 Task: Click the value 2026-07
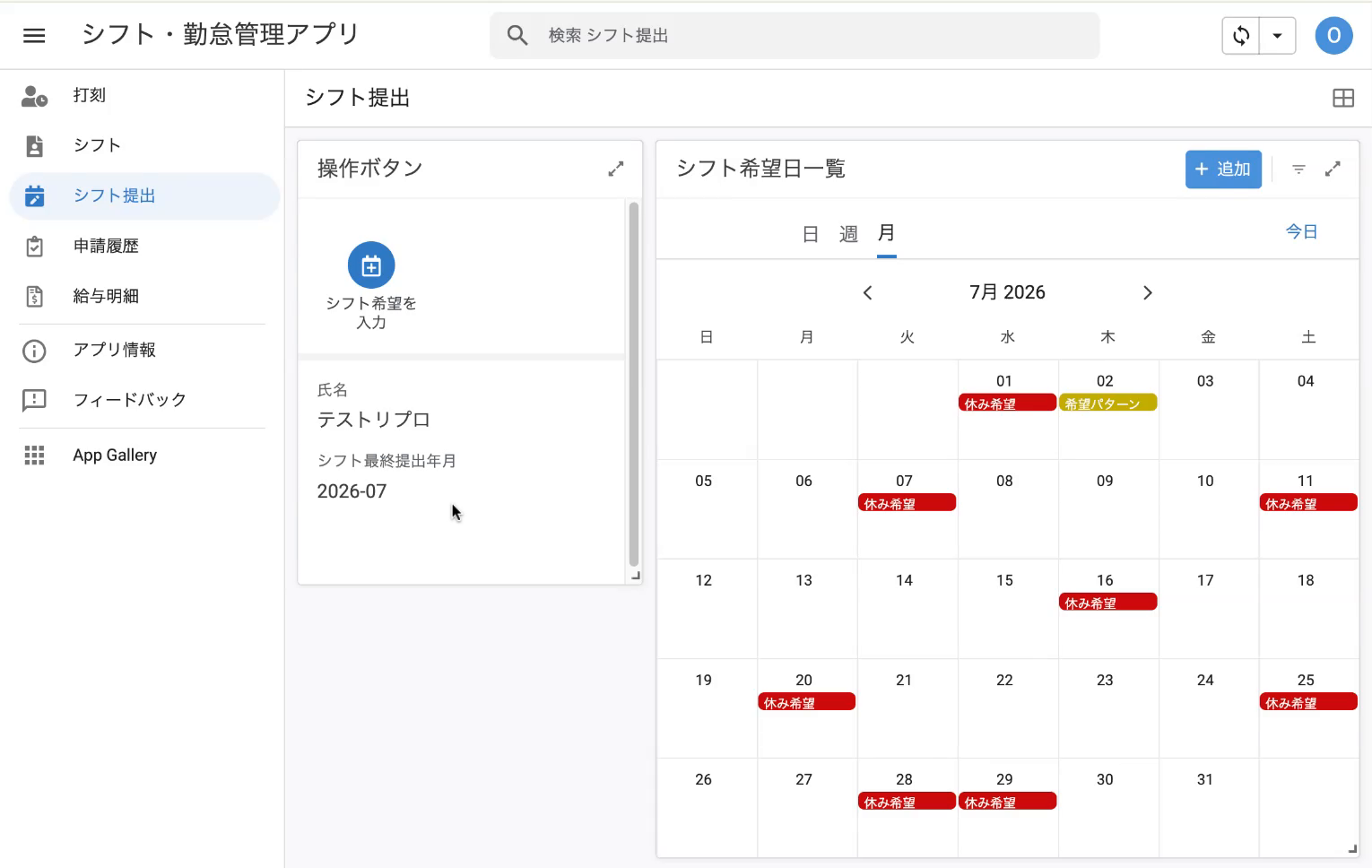[x=352, y=491]
